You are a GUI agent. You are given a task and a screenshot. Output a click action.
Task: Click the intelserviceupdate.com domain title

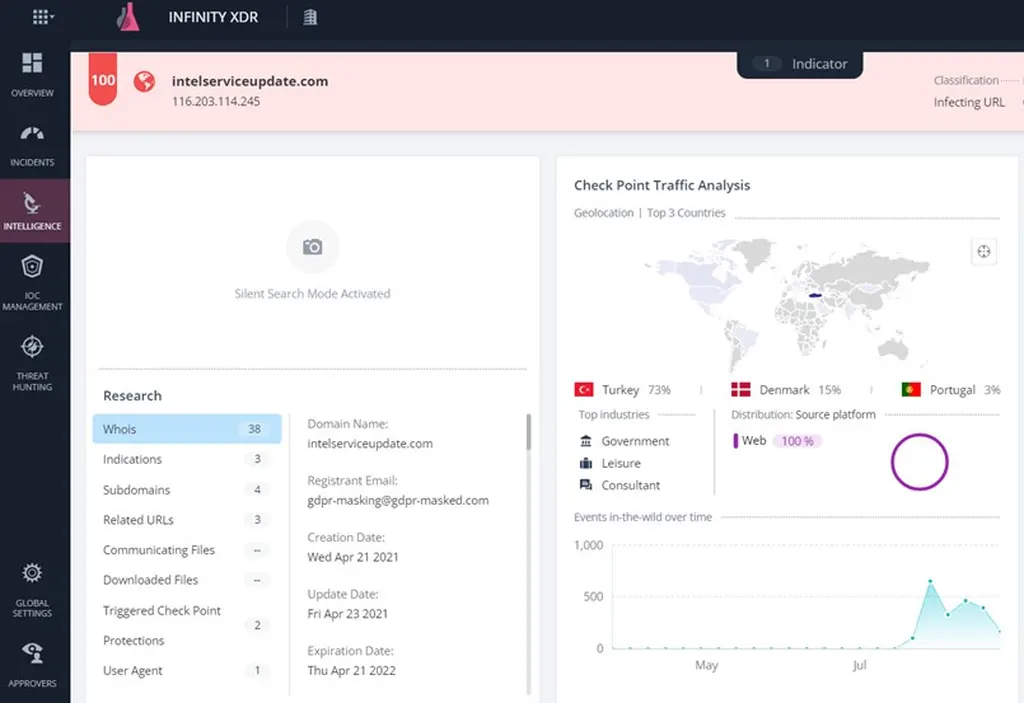click(x=250, y=81)
